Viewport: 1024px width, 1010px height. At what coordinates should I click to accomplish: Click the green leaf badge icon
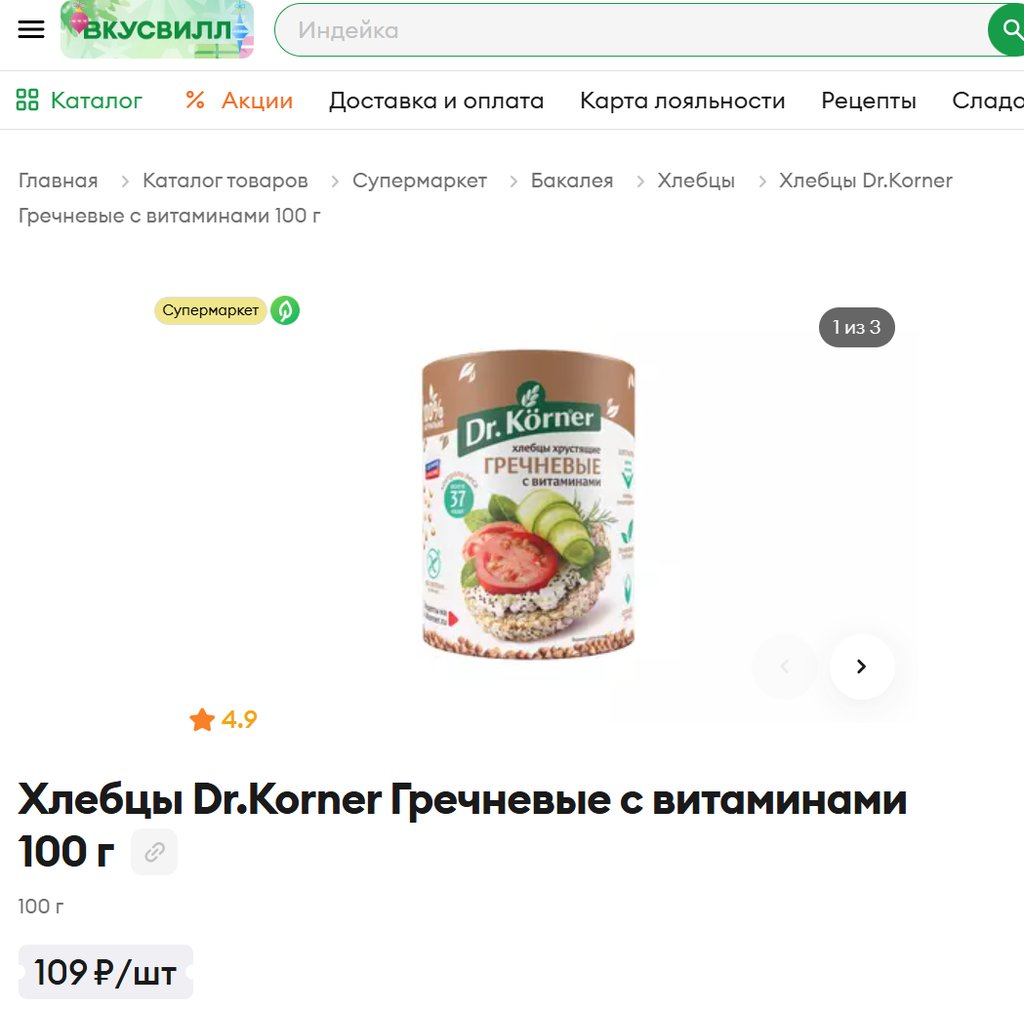tap(285, 311)
